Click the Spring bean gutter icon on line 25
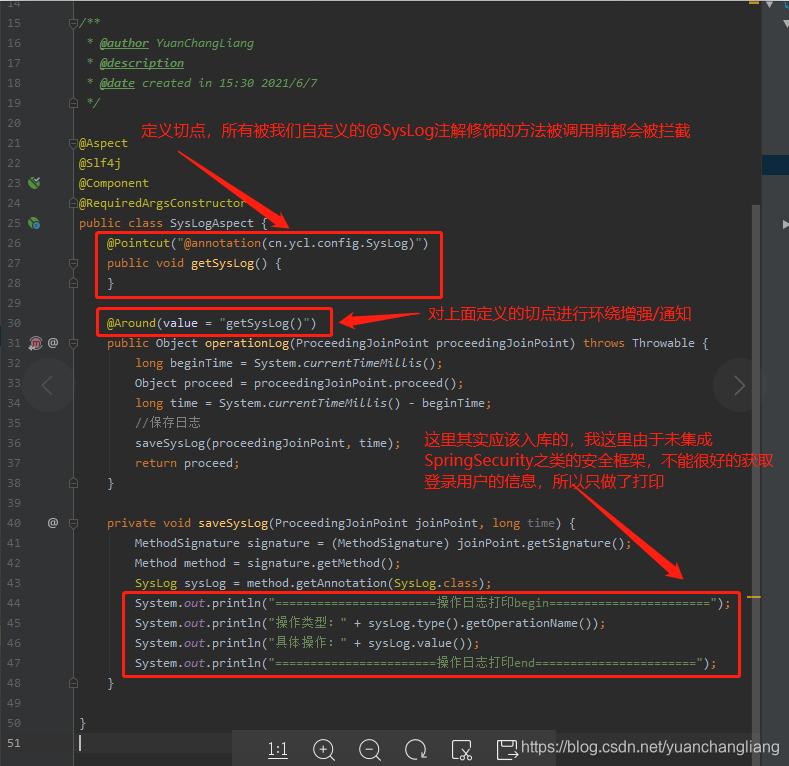Screen dimensions: 789x766 click(x=34, y=223)
